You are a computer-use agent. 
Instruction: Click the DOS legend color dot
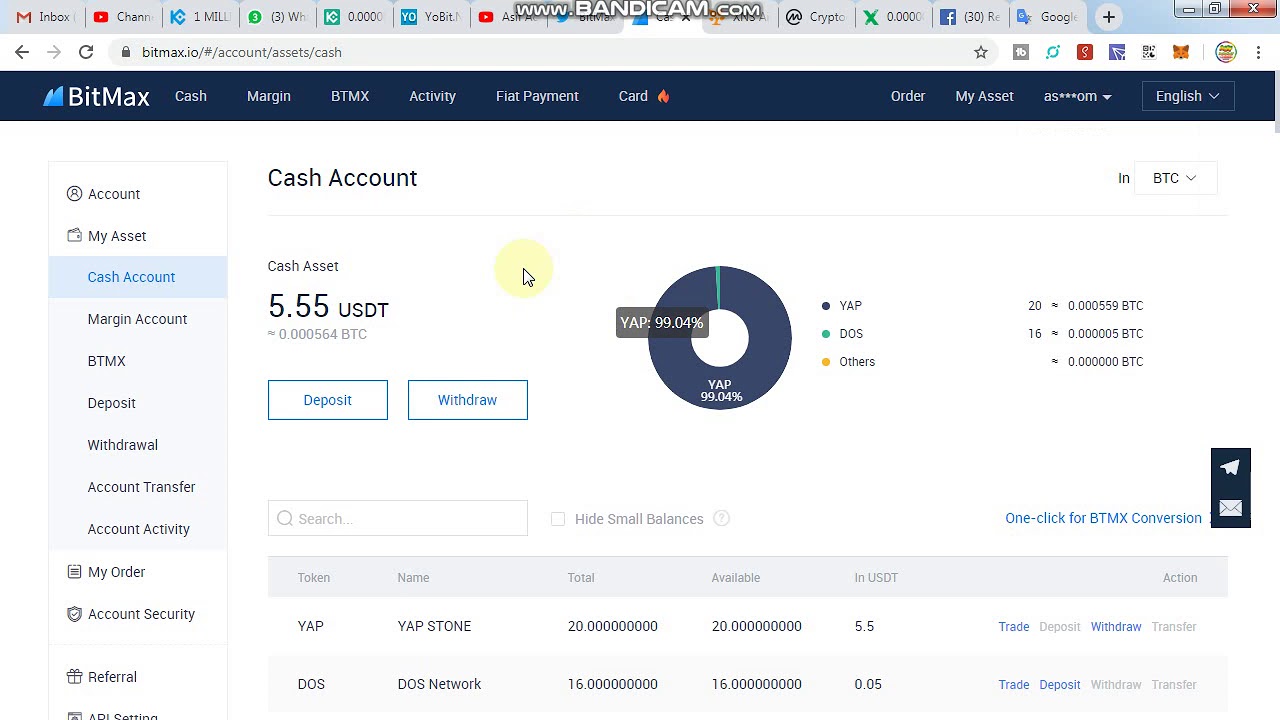tap(826, 334)
